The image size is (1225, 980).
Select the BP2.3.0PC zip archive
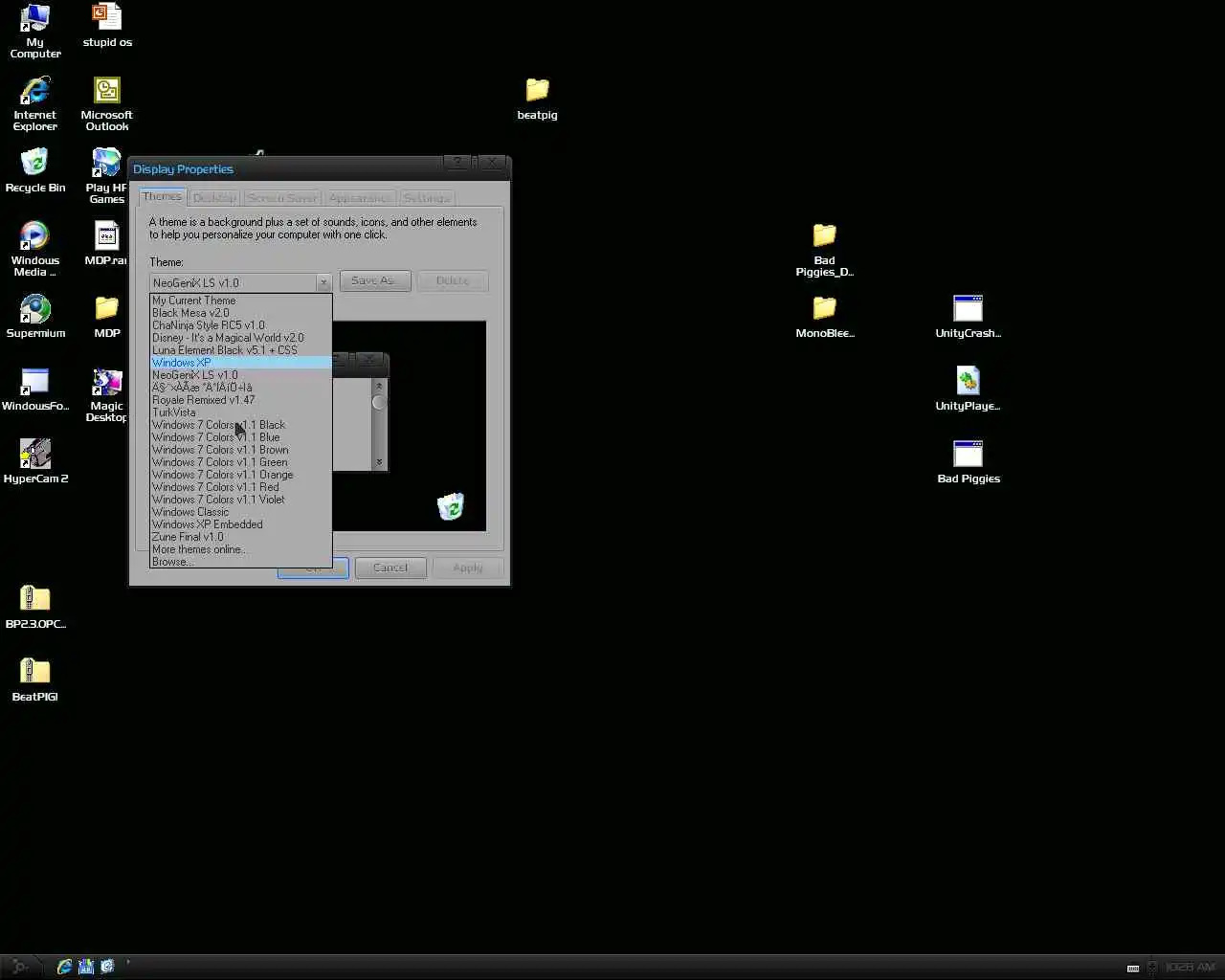(35, 608)
